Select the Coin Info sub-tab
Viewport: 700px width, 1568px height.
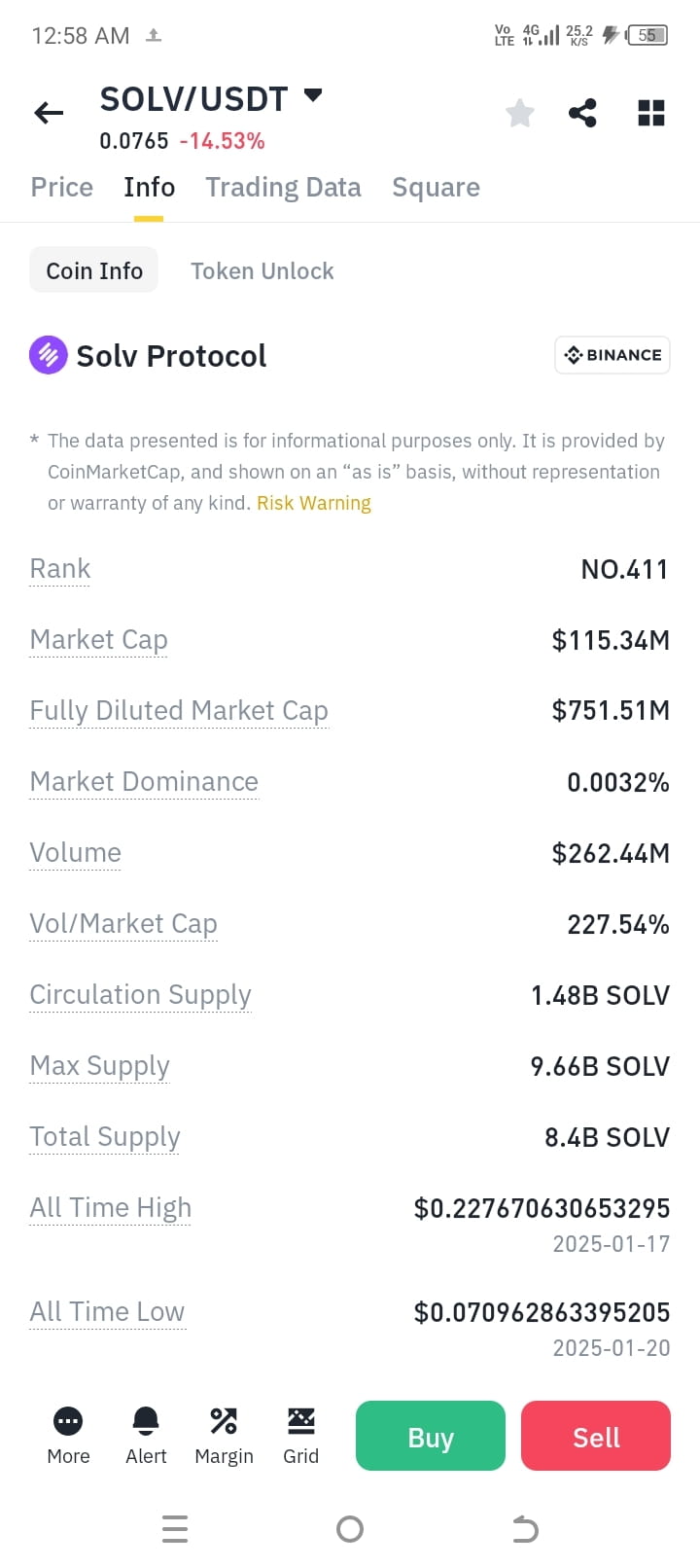coord(94,270)
